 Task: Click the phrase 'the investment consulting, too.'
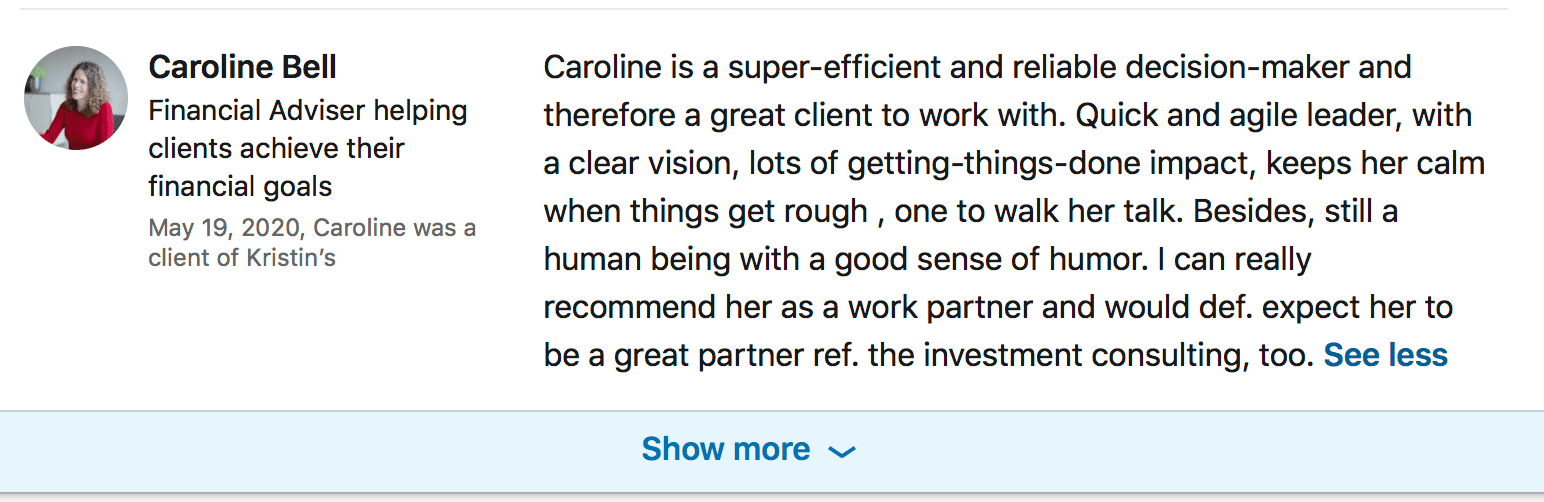pyautogui.click(x=1091, y=355)
